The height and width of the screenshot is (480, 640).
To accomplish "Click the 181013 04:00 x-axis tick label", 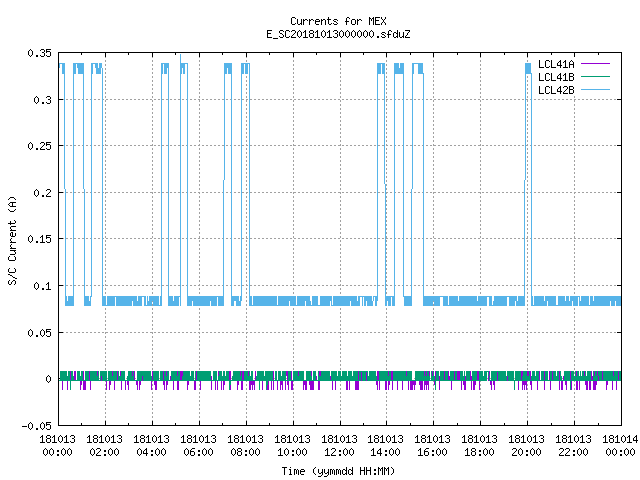I will pyautogui.click(x=151, y=446).
